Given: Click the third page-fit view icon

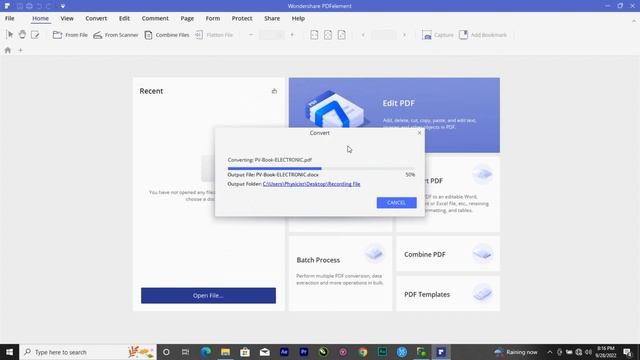Looking at the screenshot, I should tap(342, 35).
